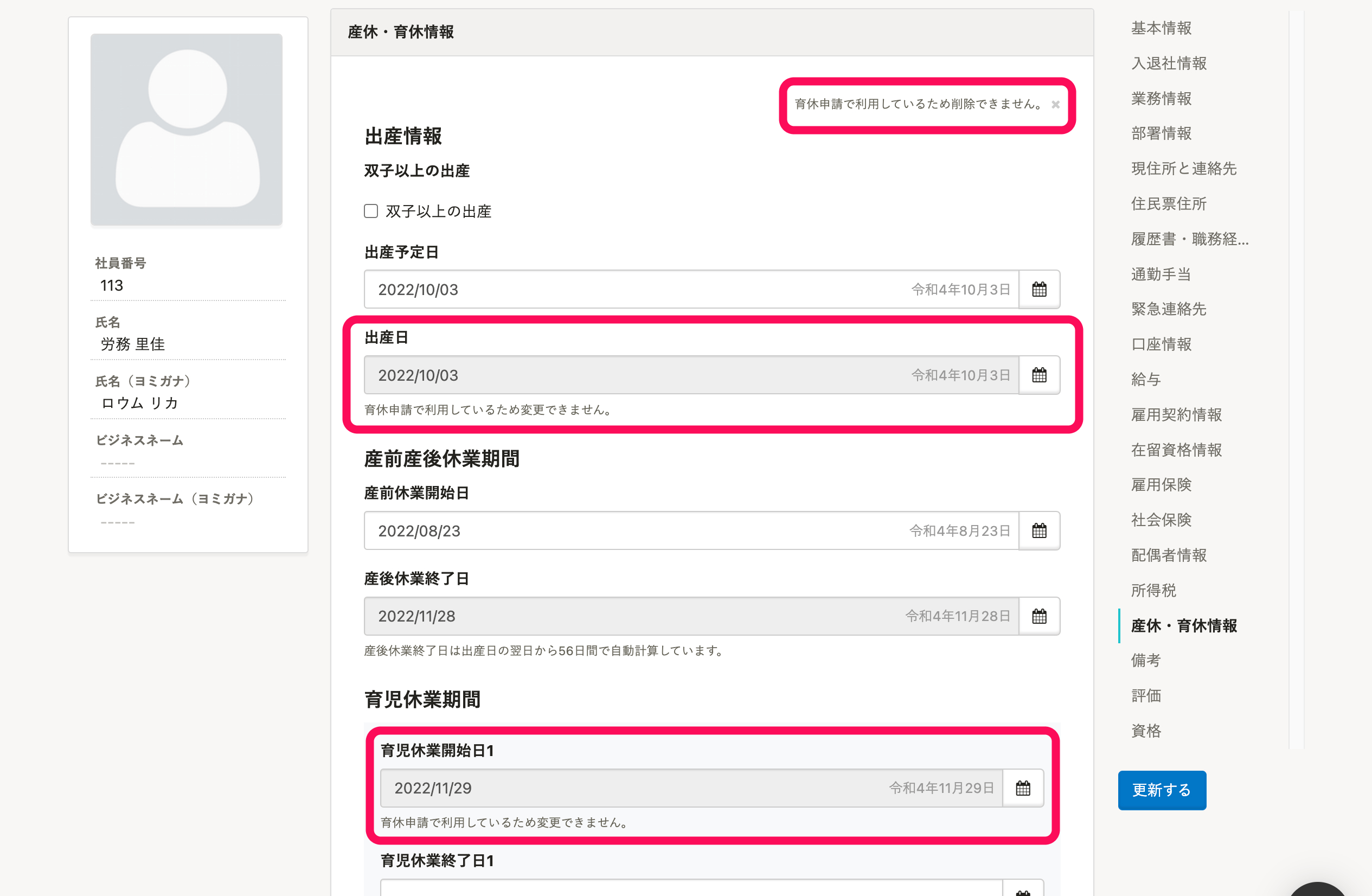Viewport: 1372px width, 896px height.
Task: Open calendar picker for 出産日
Action: [1039, 375]
